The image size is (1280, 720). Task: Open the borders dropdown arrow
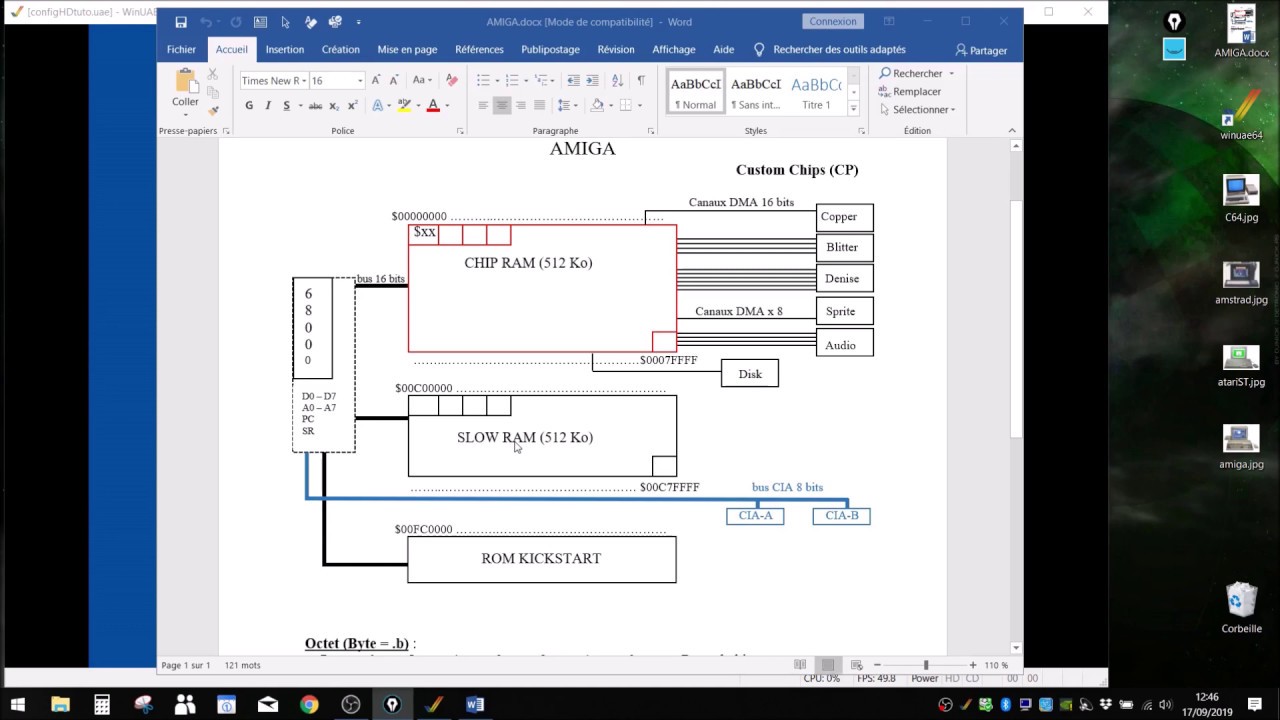(x=640, y=105)
